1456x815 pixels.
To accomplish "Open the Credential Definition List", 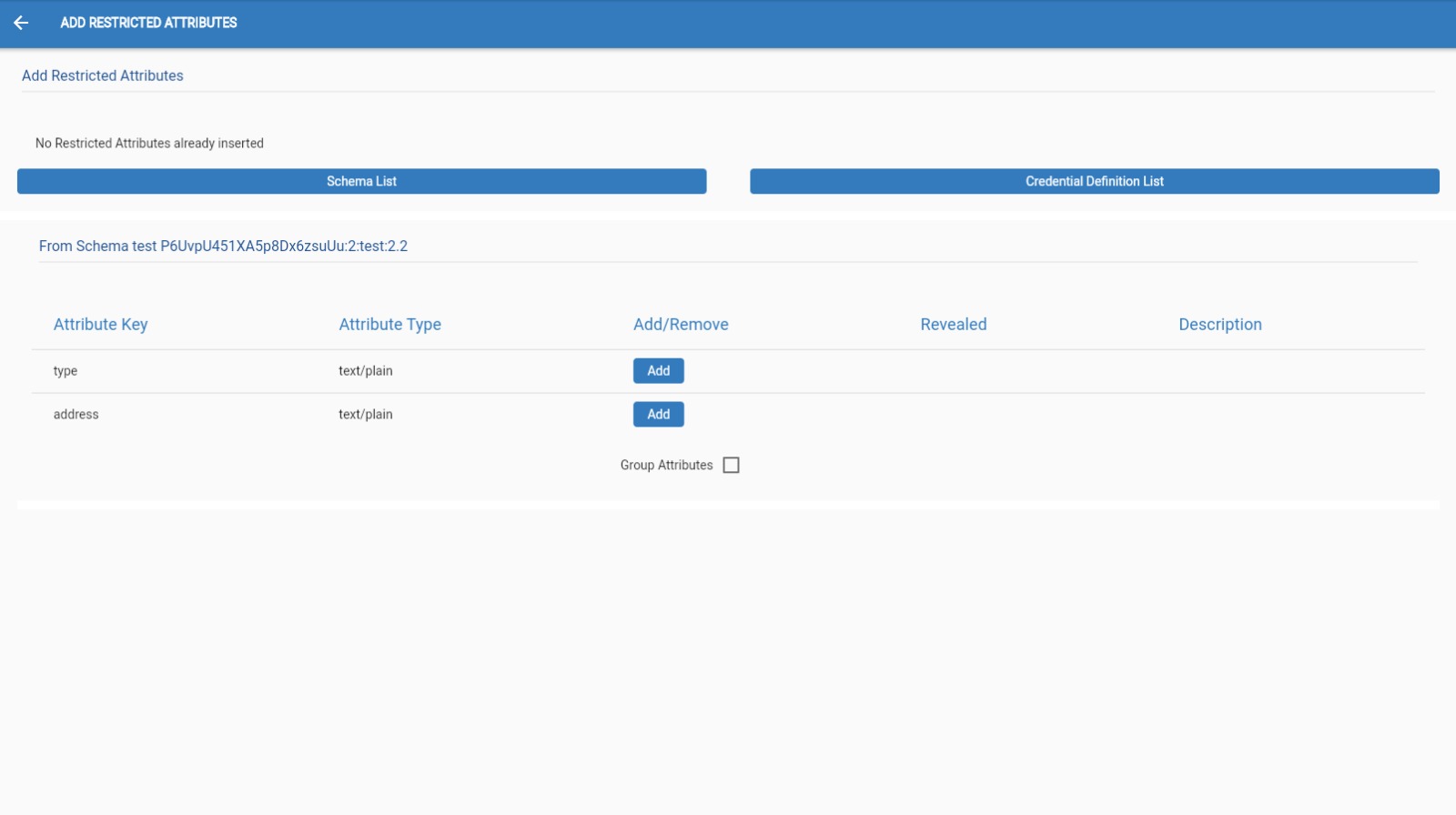I will click(x=1095, y=181).
